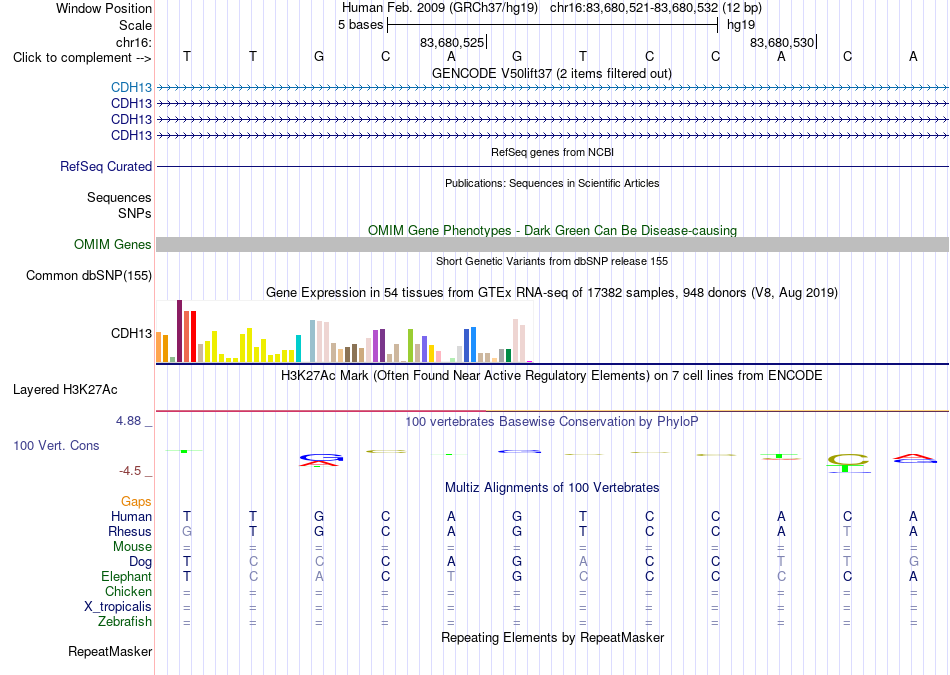Viewport: 950px width, 675px height.
Task: Click the Layered H3K27Ac label
Action: pyautogui.click(x=65, y=390)
